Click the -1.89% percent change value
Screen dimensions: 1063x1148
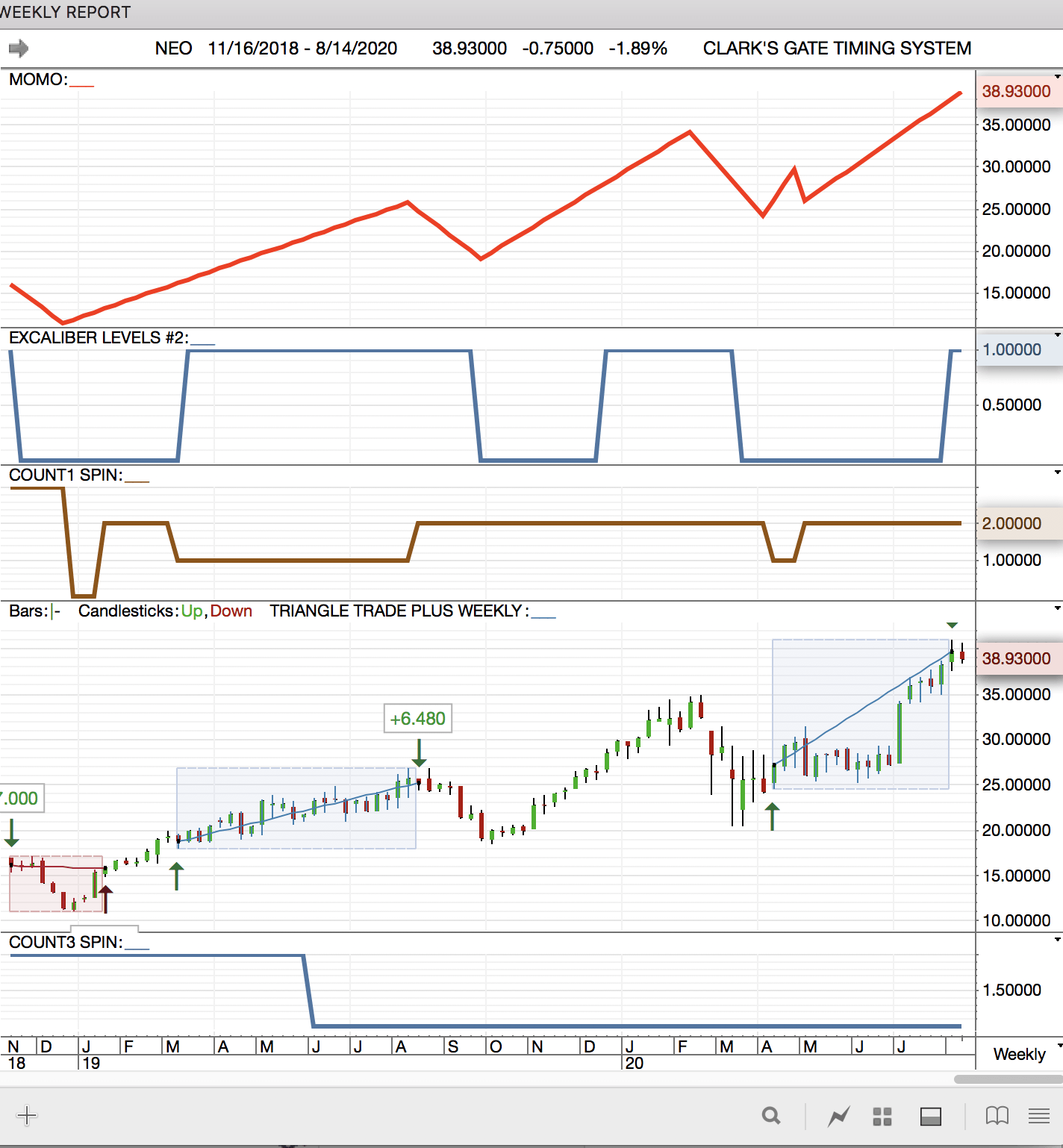click(638, 49)
